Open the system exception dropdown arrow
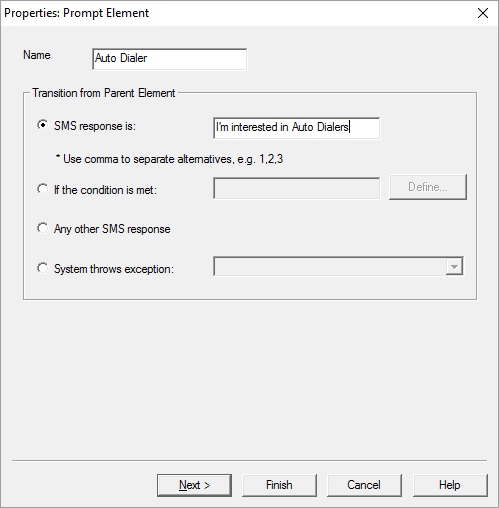 [454, 266]
